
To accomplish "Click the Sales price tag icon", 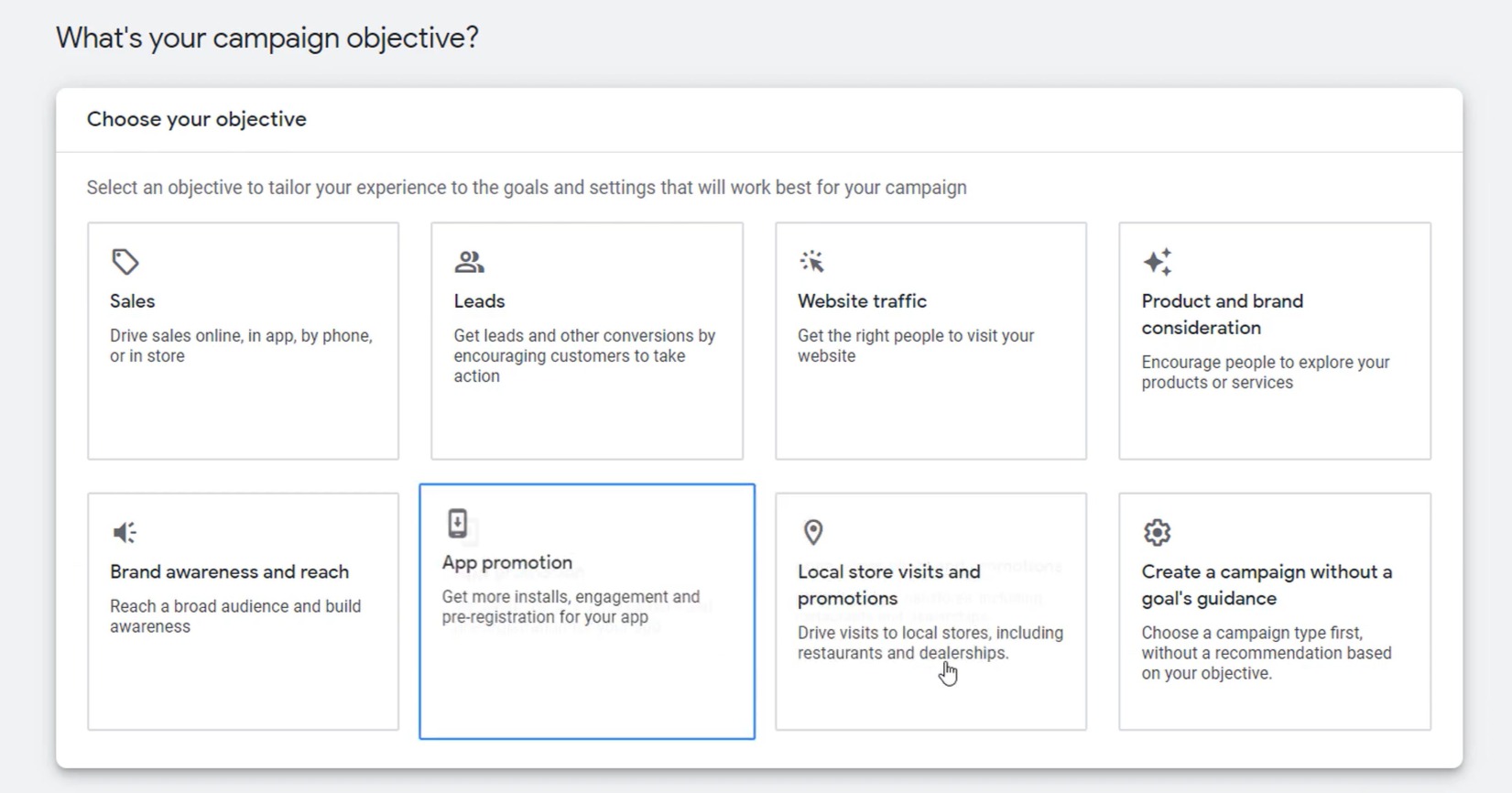I will click(125, 262).
